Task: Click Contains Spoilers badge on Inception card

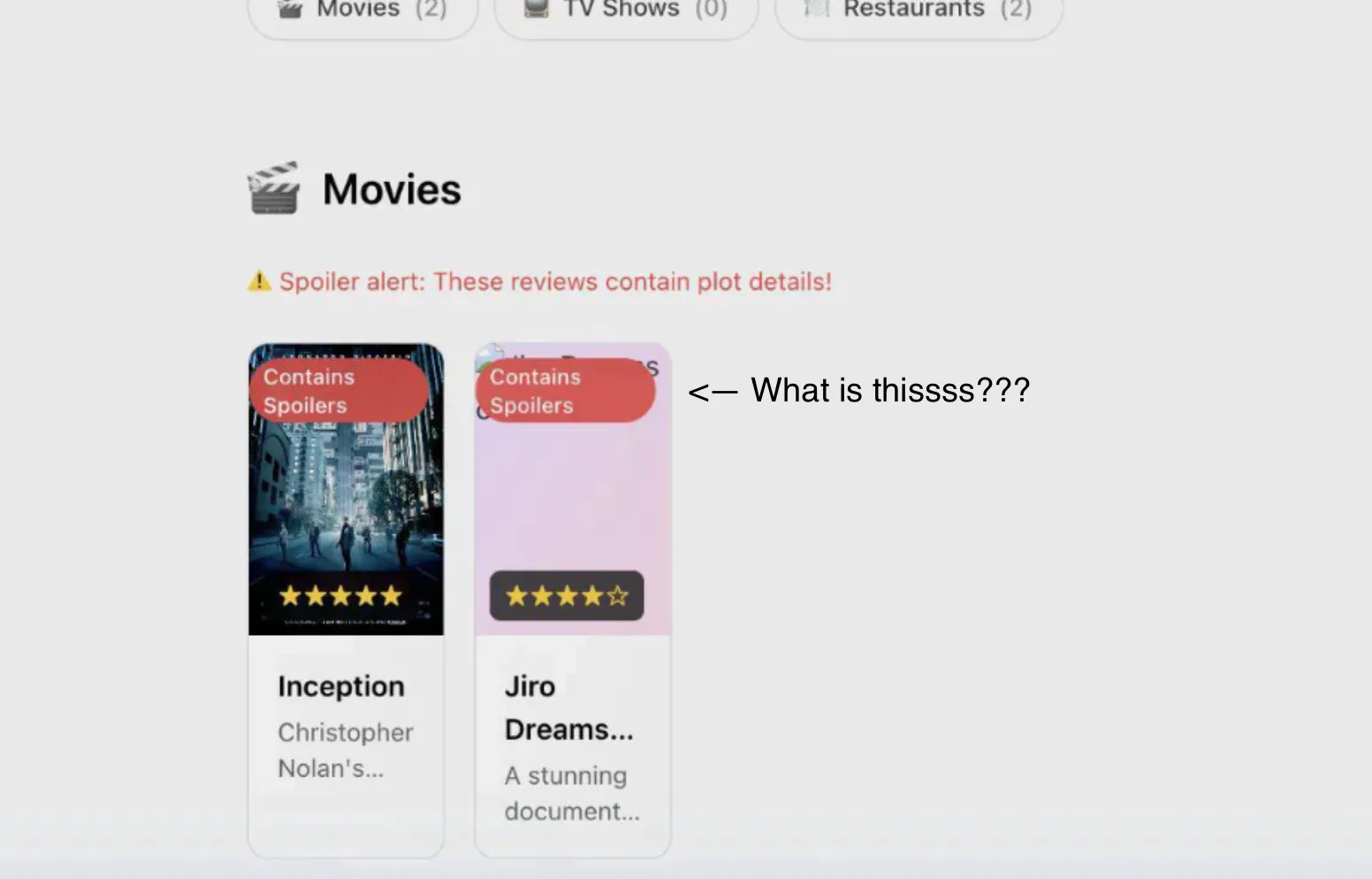Action: pos(339,391)
